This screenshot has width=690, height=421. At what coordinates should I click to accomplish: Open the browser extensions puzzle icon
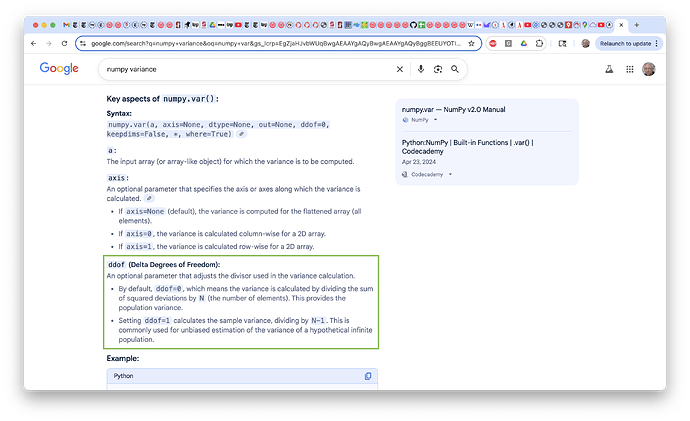pos(539,44)
